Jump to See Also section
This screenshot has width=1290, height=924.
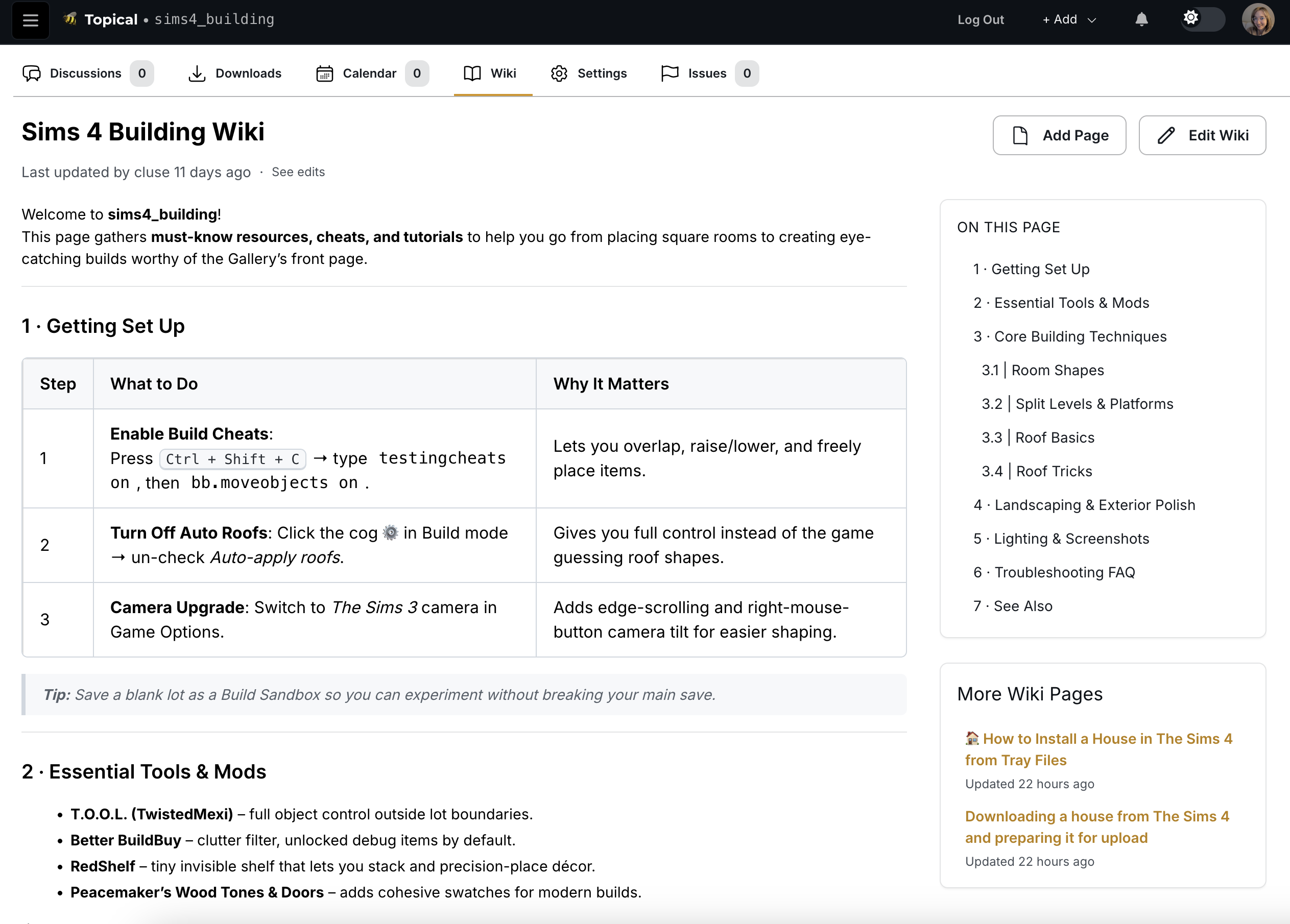1012,606
